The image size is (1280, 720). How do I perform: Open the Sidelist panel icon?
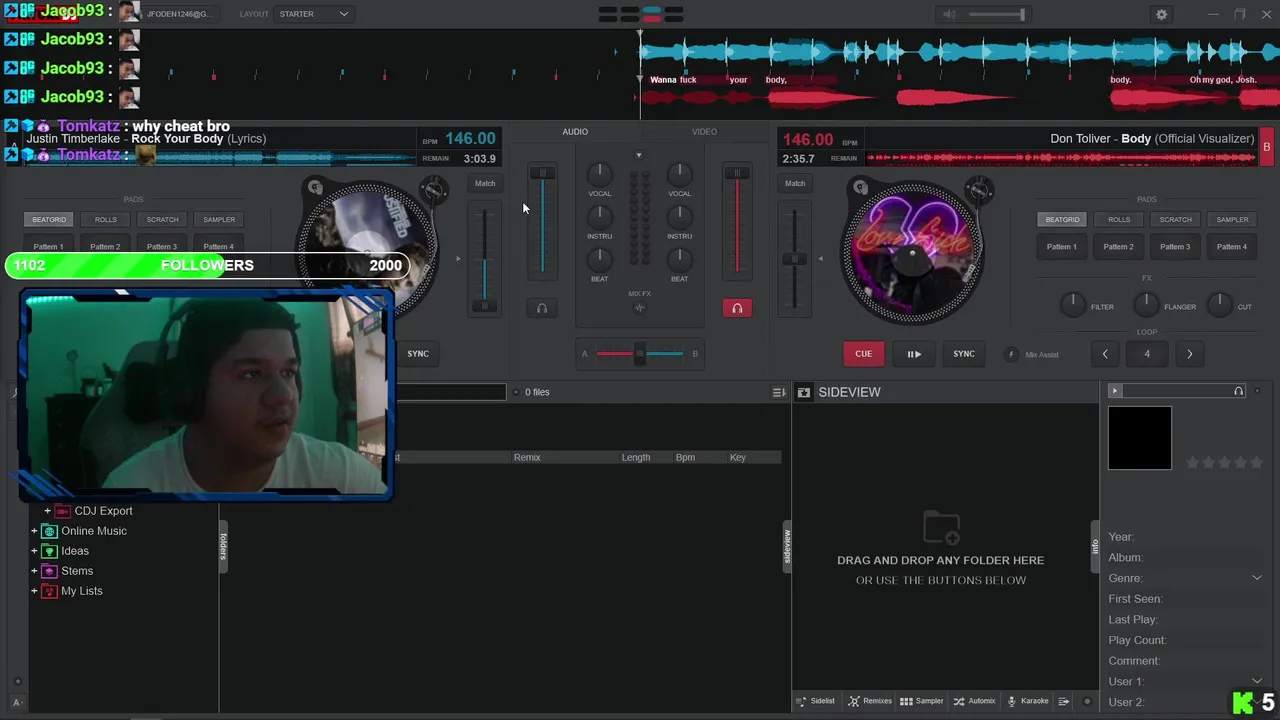pos(802,701)
